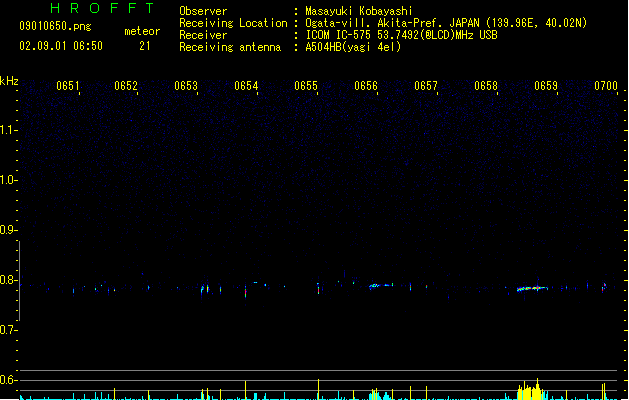The height and width of the screenshot is (400, 629).
Task: Click the 0653 time marker
Action: pos(186,86)
